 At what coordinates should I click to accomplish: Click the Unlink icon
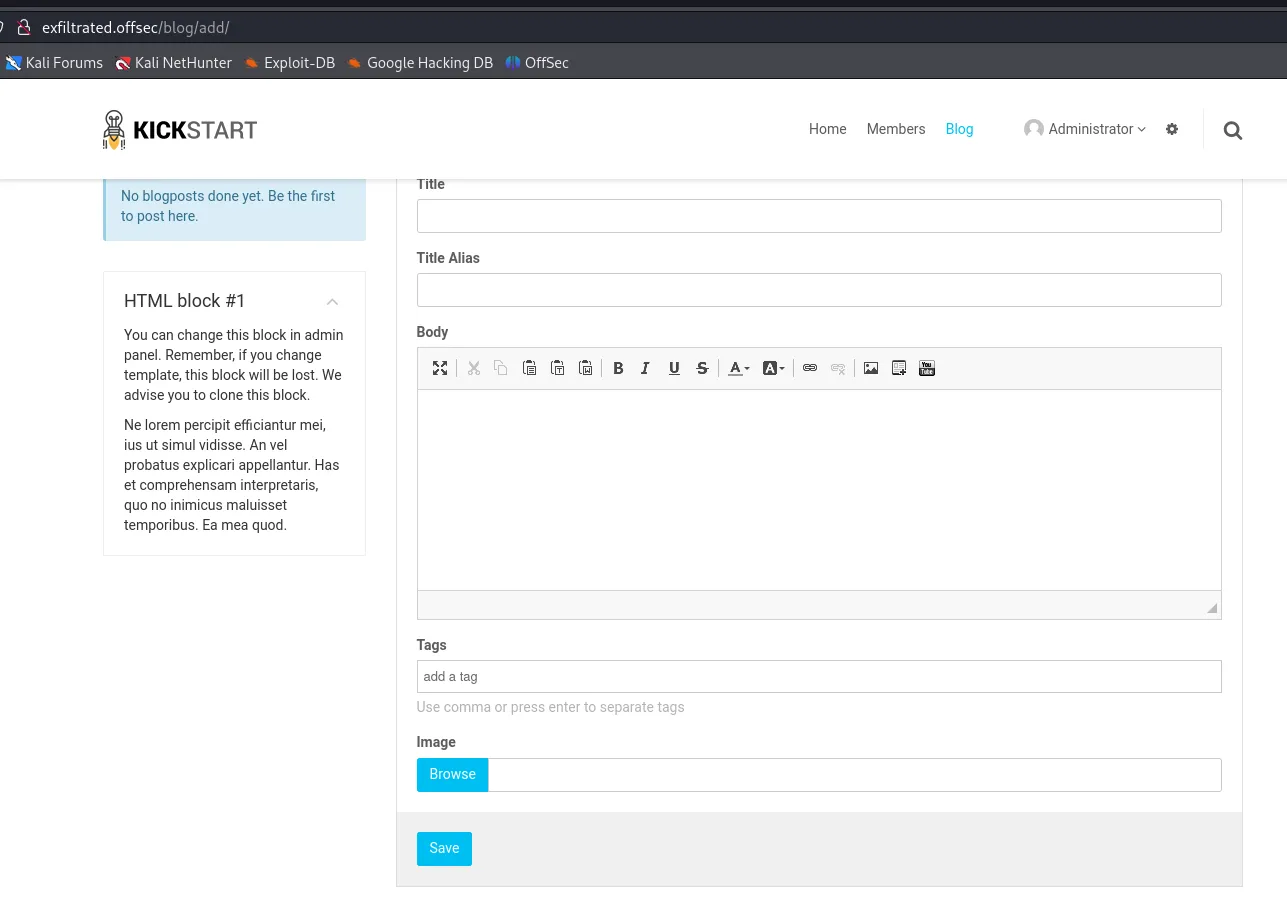838,368
